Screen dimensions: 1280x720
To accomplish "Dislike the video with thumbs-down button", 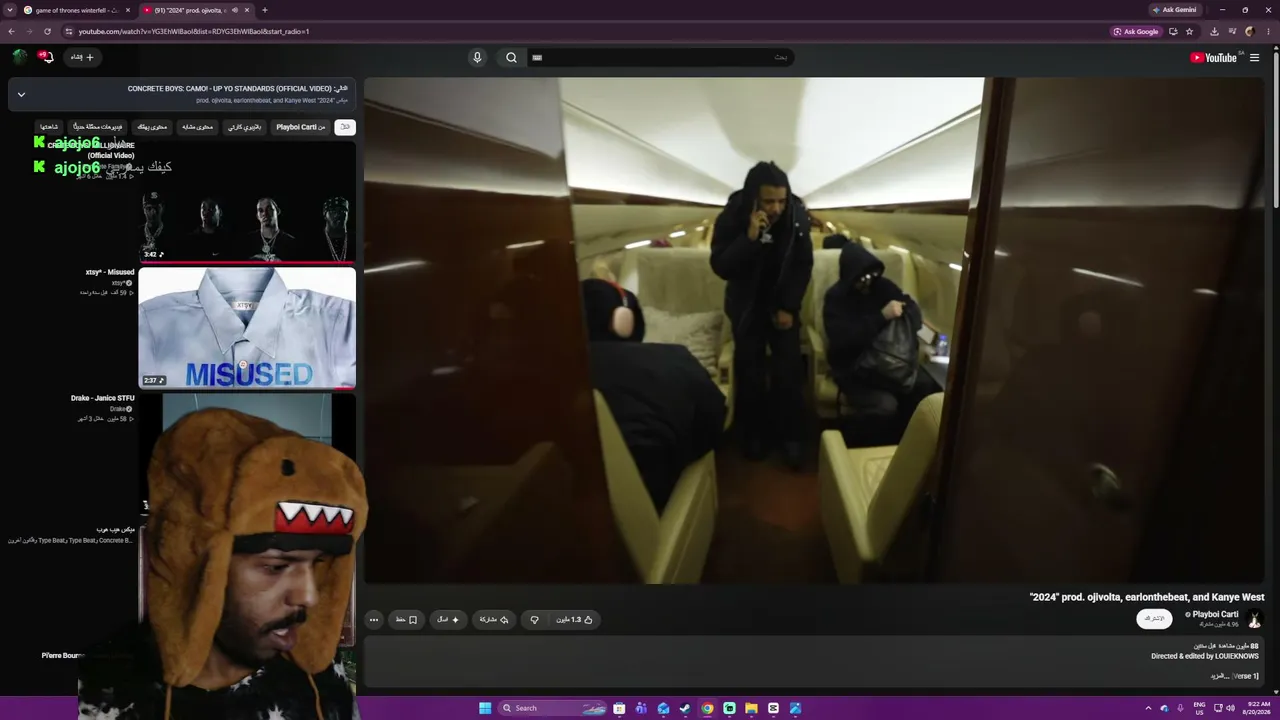I will coord(534,620).
